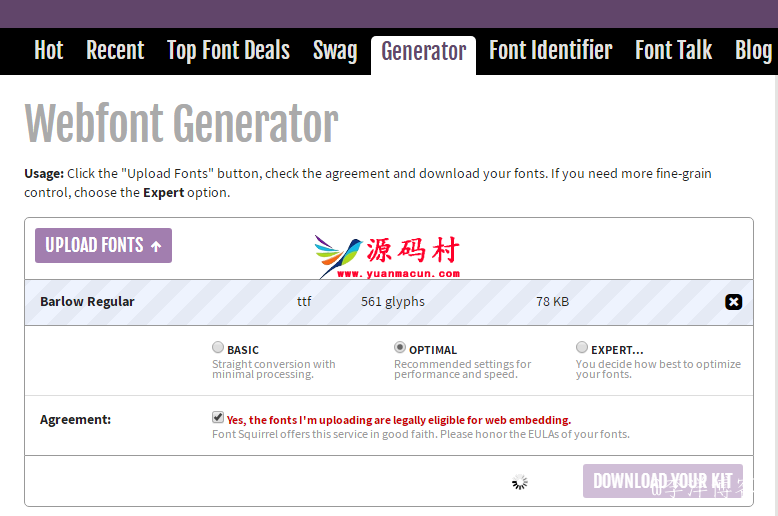Open the Font Identifier tab
Screen dimensions: 778x516
[550, 51]
